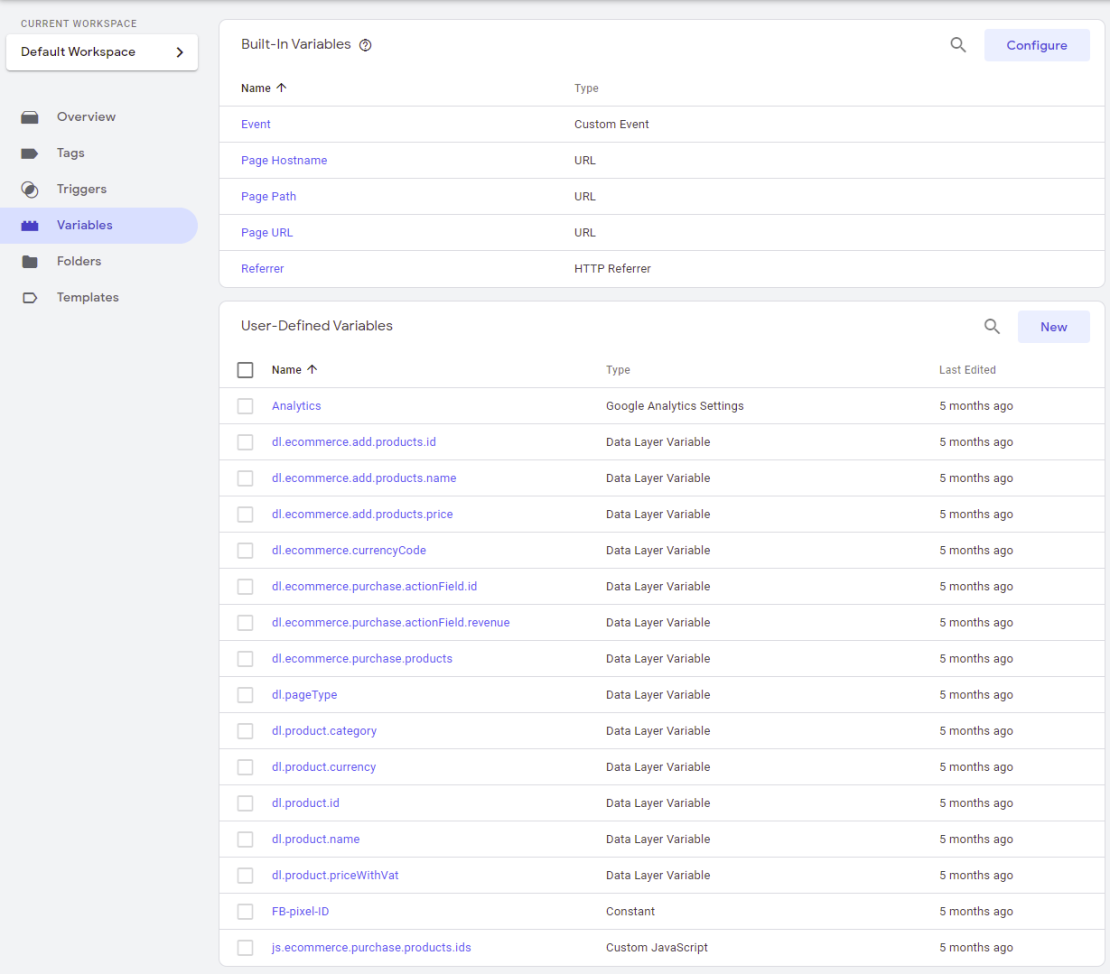Select the Variables menu item
1110x974 pixels.
coord(99,225)
